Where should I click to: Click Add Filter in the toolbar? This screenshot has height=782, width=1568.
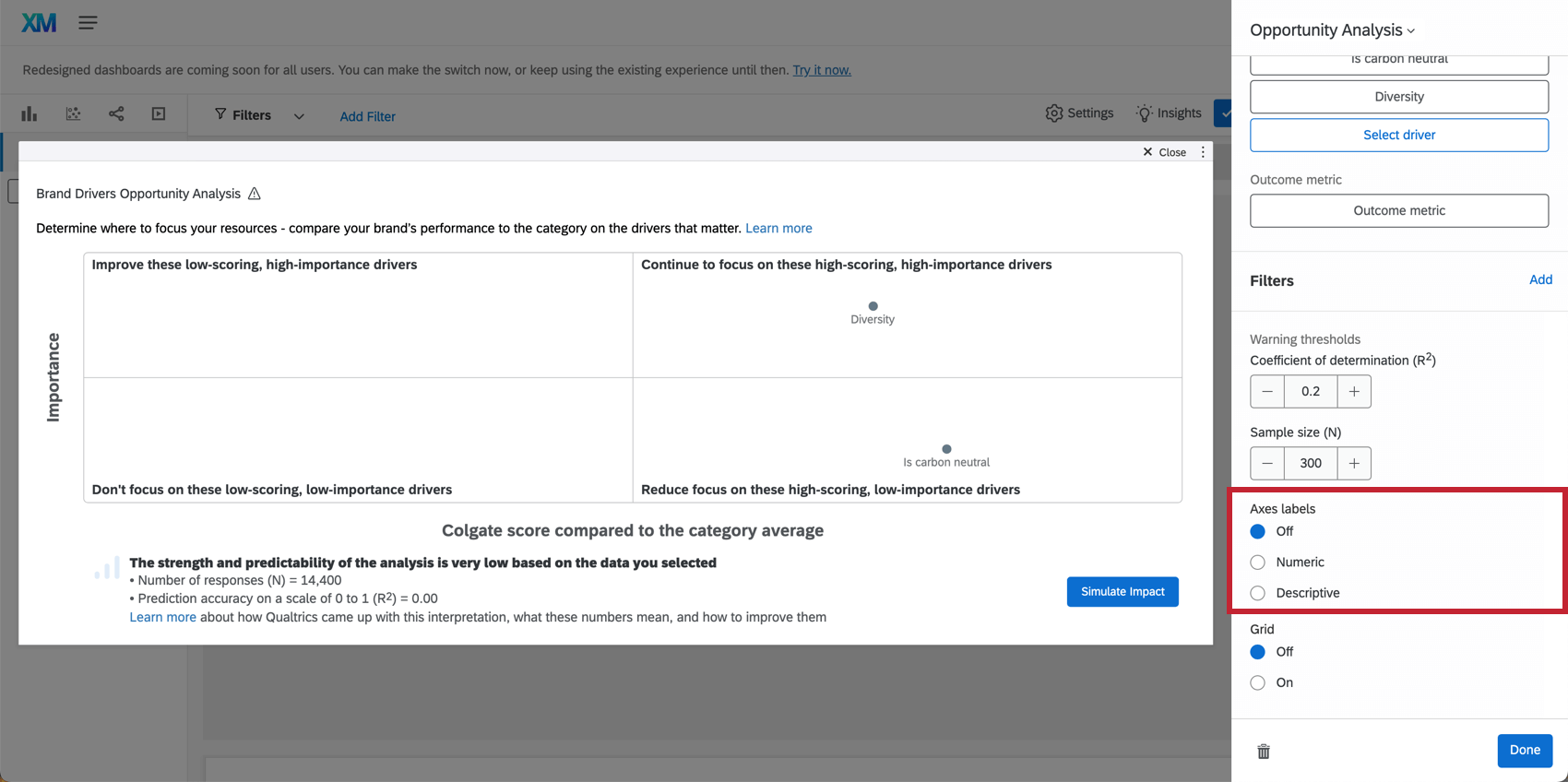(367, 116)
